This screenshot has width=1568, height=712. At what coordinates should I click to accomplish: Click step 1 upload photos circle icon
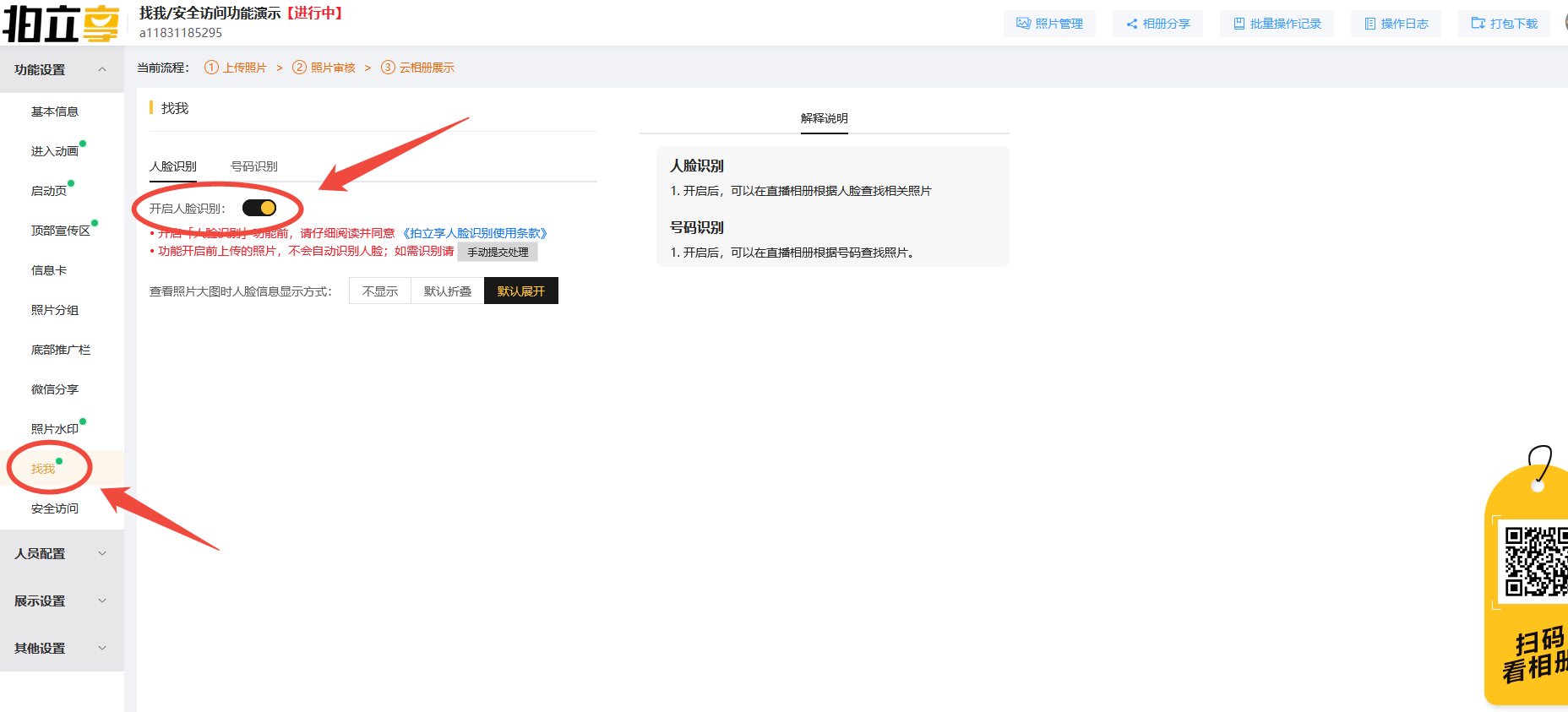[x=211, y=68]
